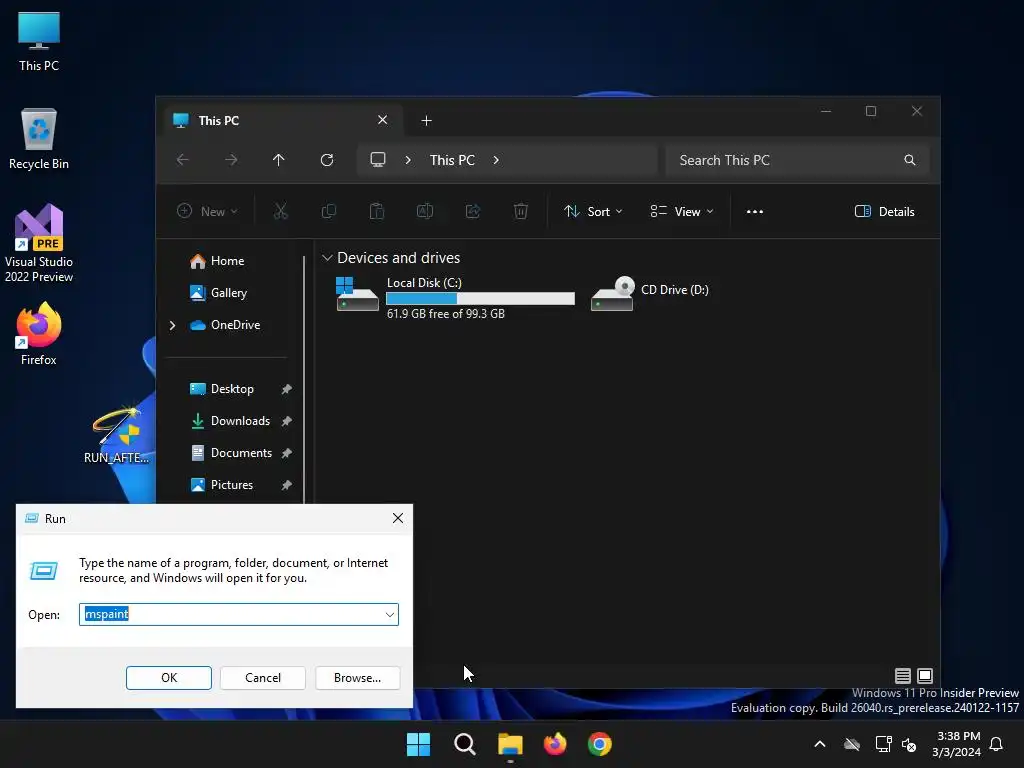This screenshot has height=768, width=1024.
Task: Launch Firefox from the taskbar
Action: (x=555, y=744)
